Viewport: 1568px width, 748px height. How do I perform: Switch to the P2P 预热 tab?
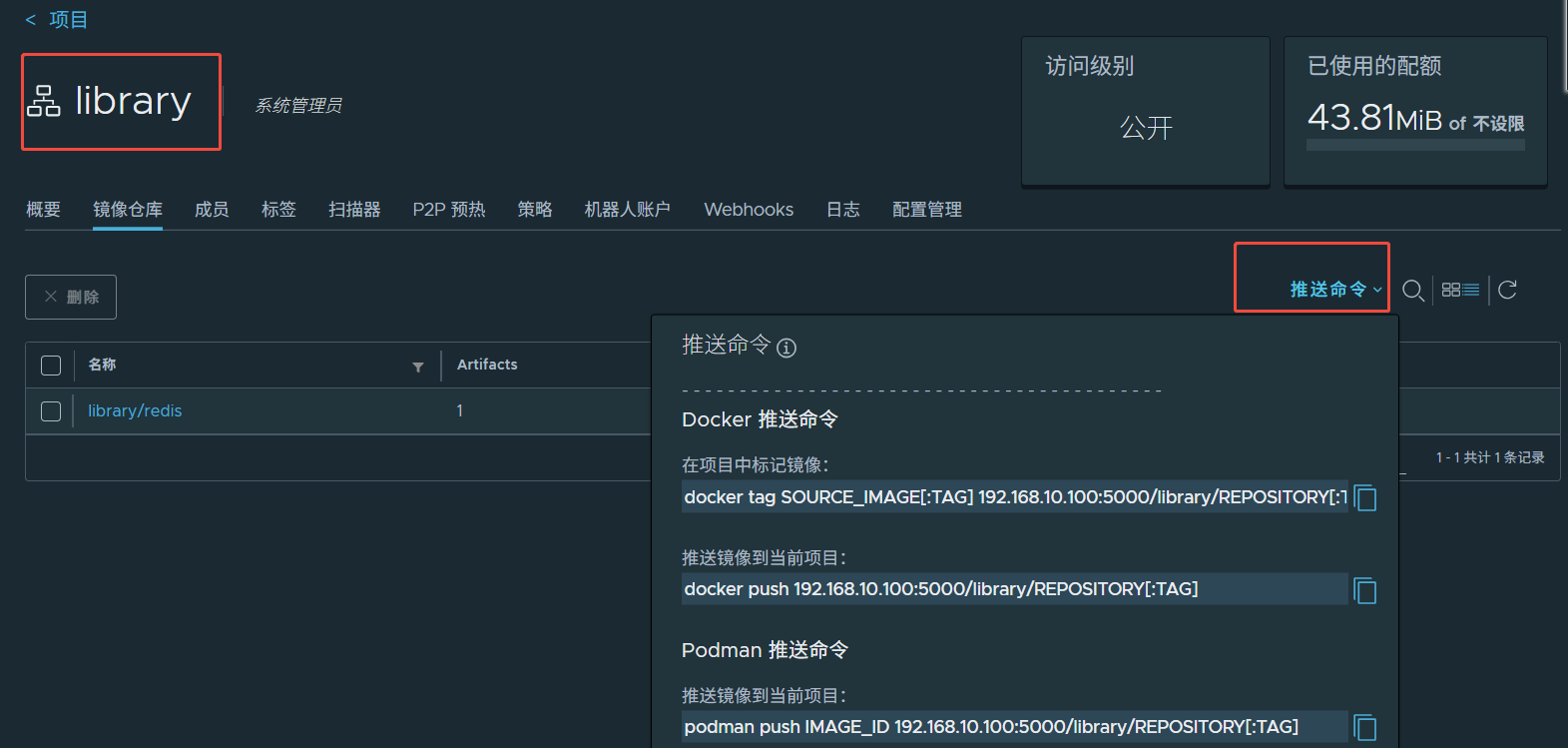click(x=449, y=210)
